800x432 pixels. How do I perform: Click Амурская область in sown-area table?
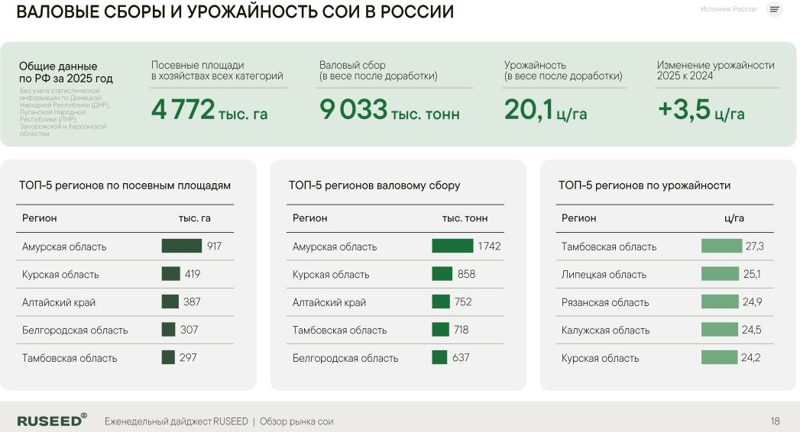pos(64,247)
